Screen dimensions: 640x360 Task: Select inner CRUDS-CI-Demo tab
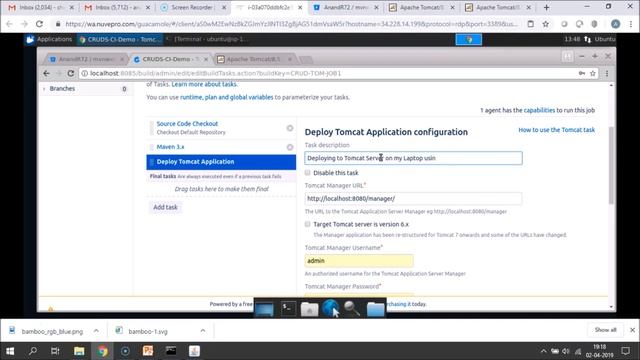pos(171,59)
